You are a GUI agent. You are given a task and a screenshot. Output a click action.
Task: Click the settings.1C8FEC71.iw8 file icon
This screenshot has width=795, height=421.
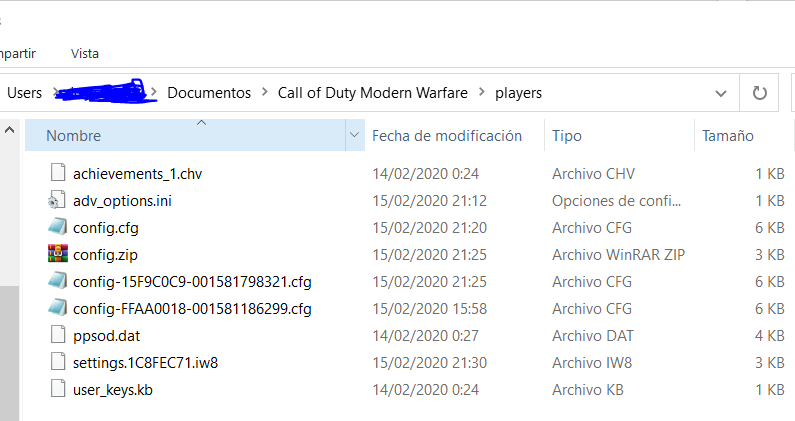click(58, 361)
